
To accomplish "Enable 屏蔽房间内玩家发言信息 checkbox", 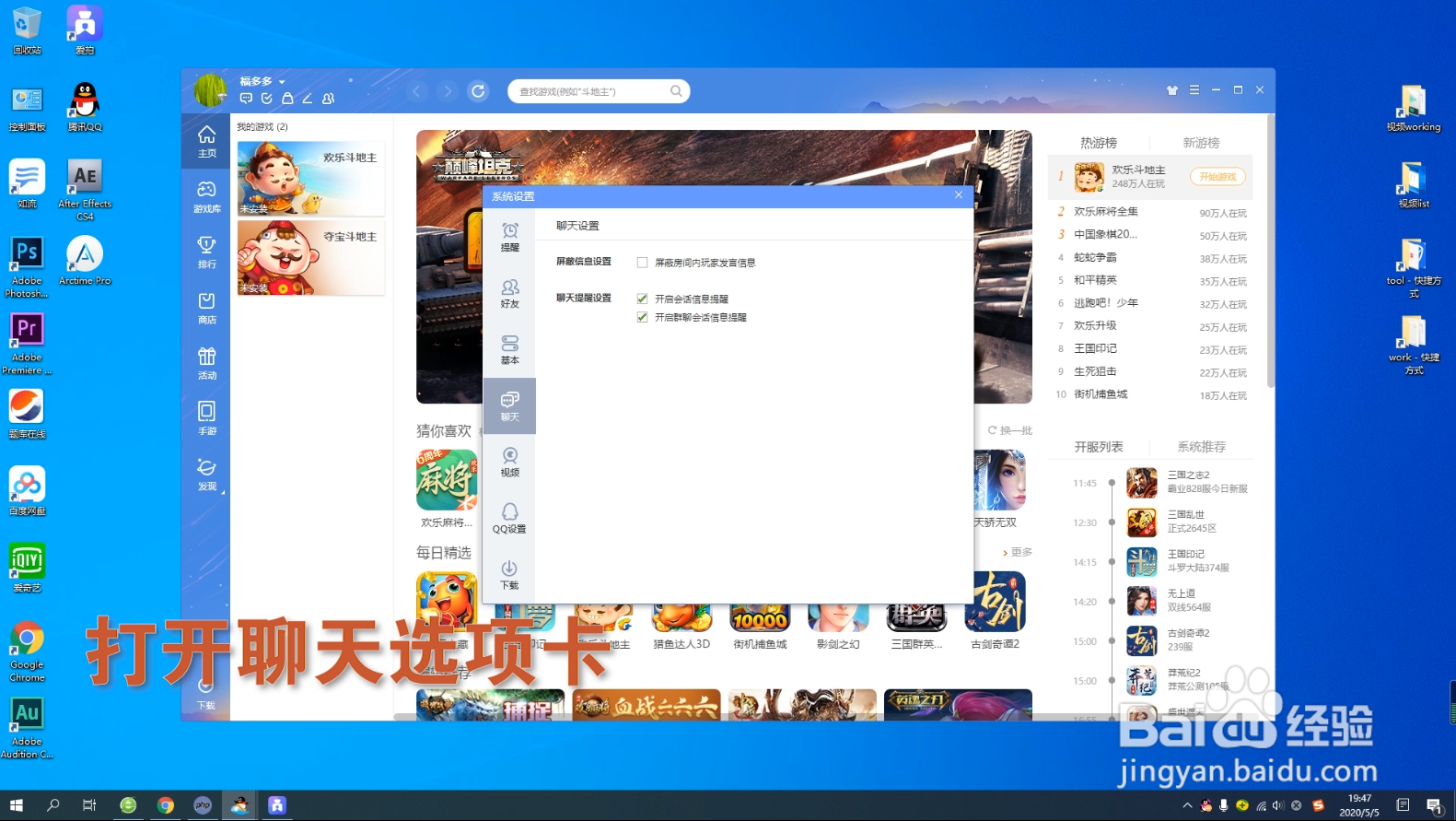I will 642,263.
